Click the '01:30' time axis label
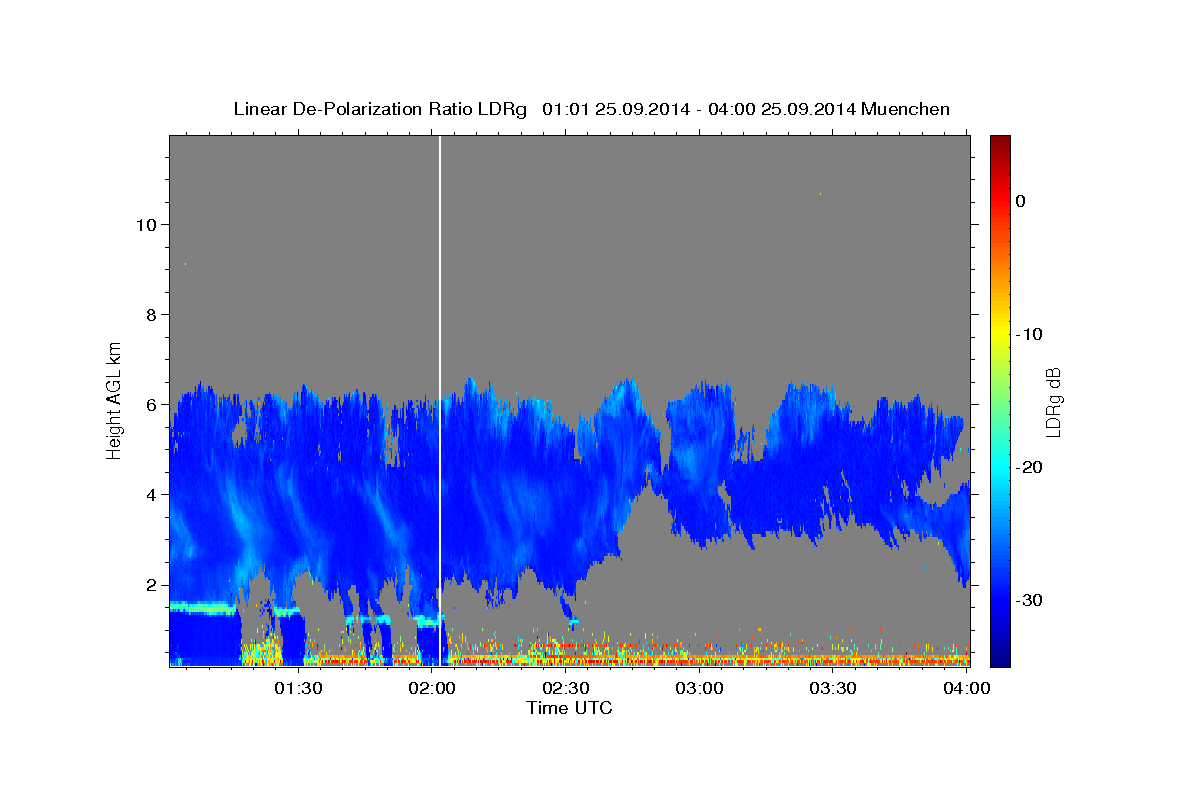The width and height of the screenshot is (1200, 800). point(298,688)
